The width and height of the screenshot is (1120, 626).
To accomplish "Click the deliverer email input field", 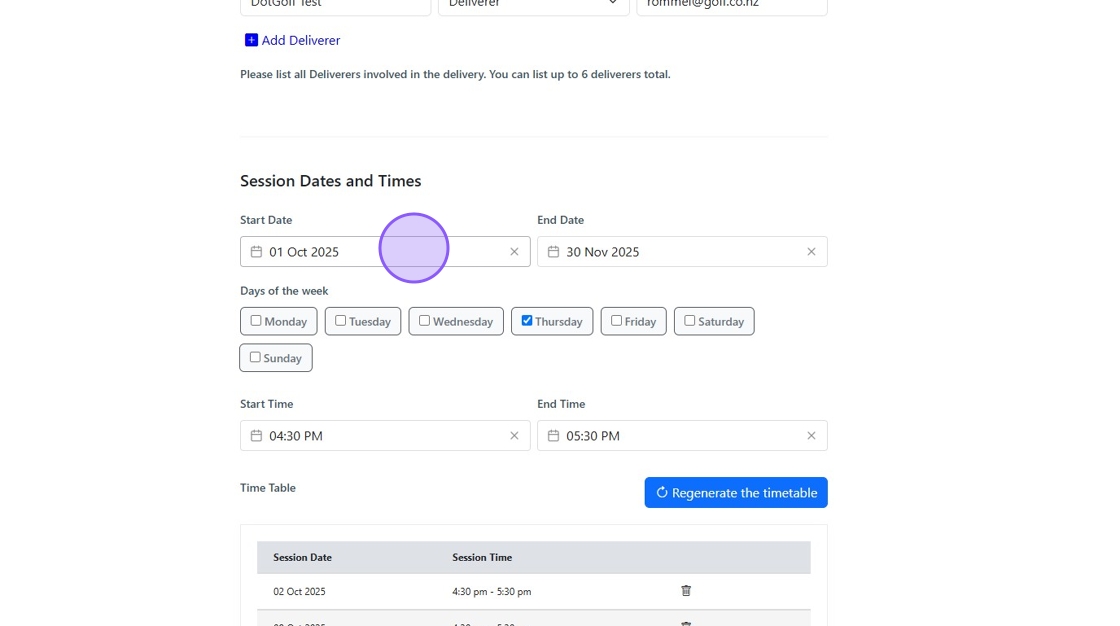I will [731, 5].
